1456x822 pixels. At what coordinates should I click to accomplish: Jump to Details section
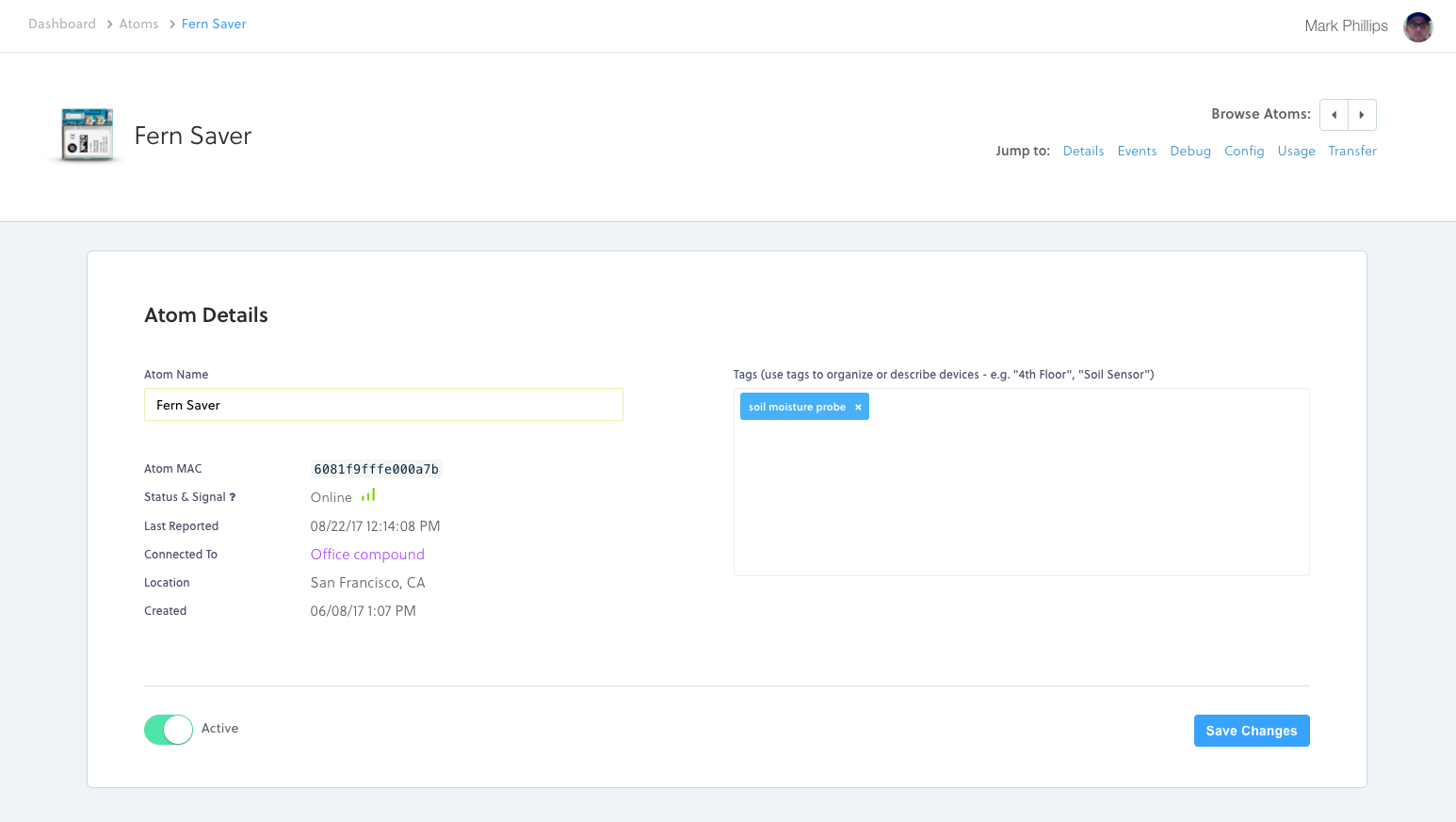(1083, 151)
